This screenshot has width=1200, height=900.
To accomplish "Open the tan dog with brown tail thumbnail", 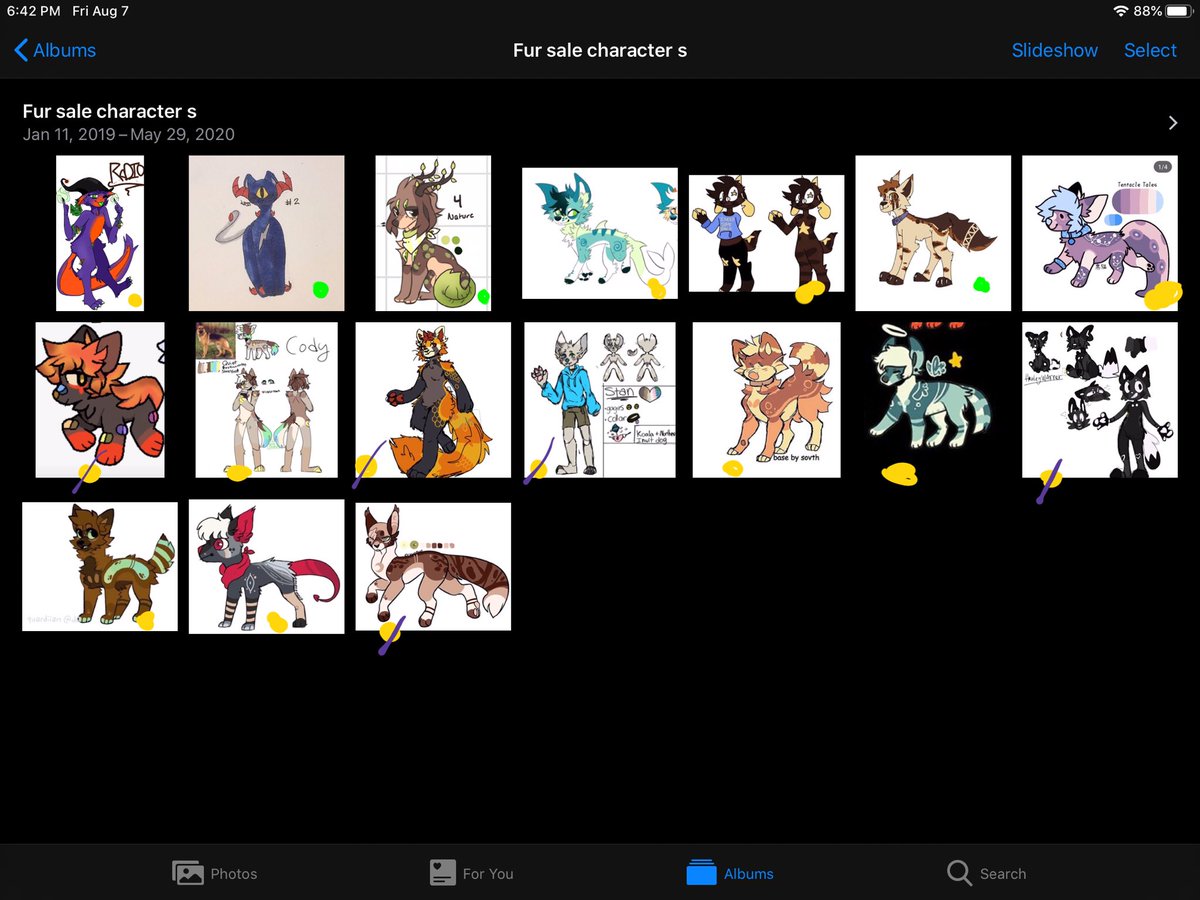I will 933,233.
